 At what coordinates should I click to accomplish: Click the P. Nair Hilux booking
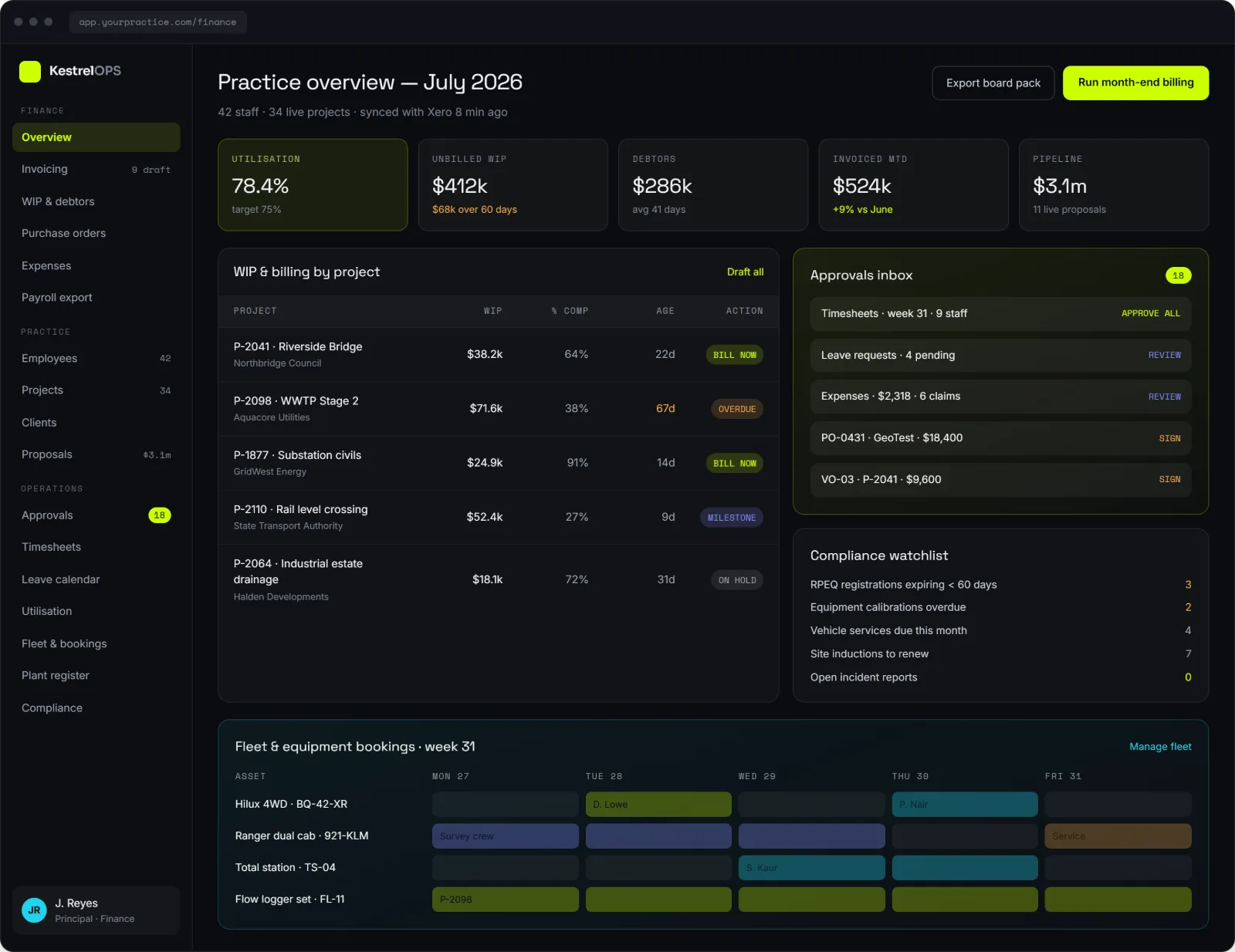click(x=965, y=804)
